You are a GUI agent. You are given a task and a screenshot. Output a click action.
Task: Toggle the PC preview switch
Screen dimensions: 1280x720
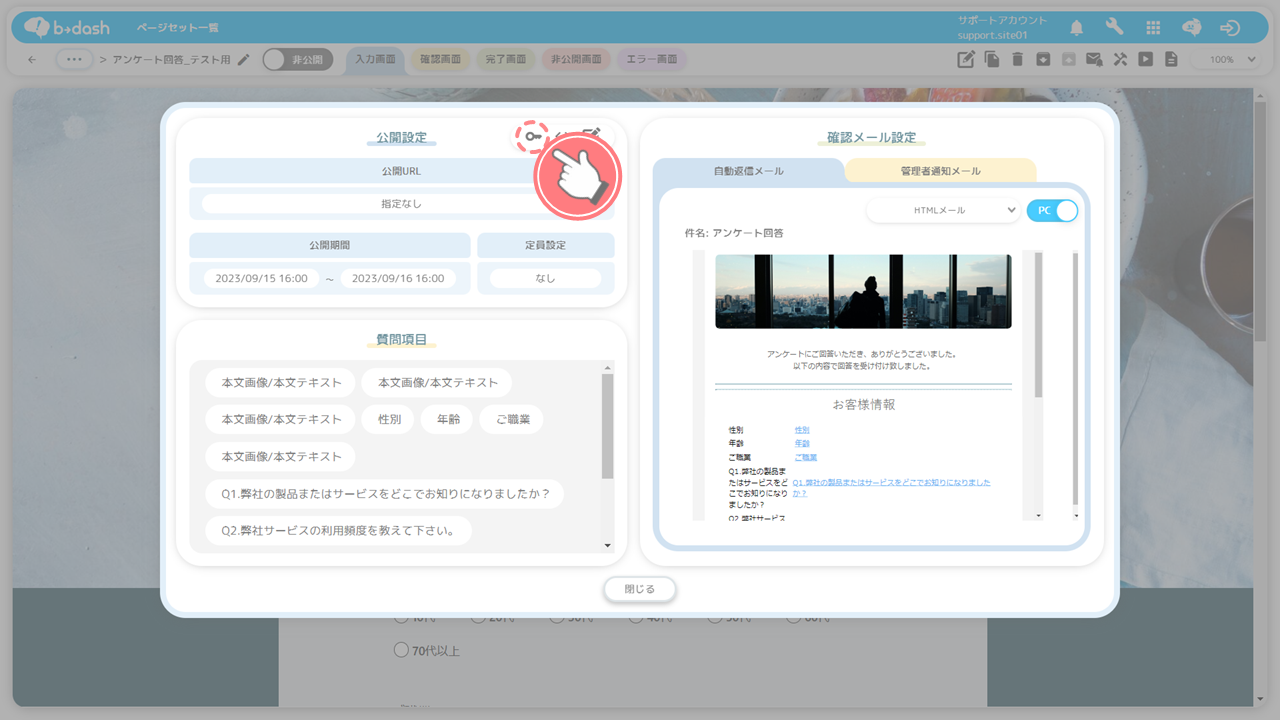[x=1052, y=211]
